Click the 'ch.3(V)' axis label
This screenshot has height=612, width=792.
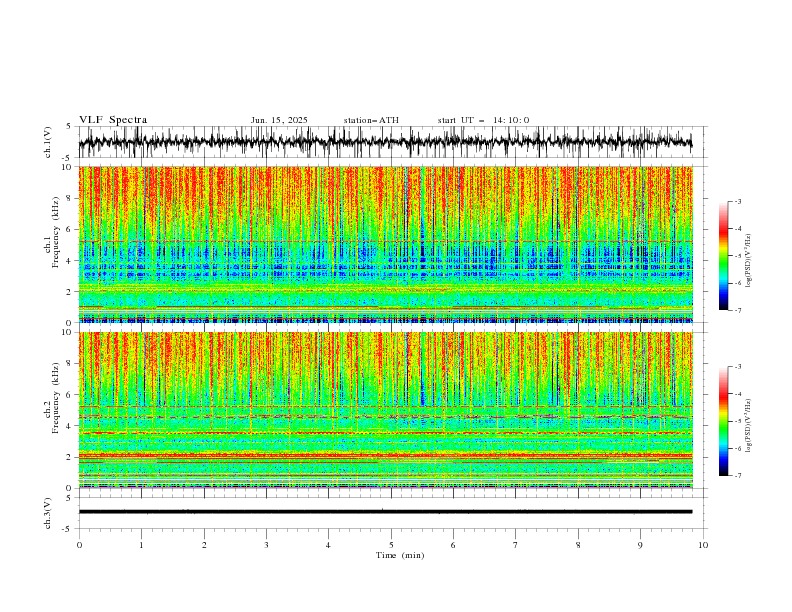tap(48, 513)
